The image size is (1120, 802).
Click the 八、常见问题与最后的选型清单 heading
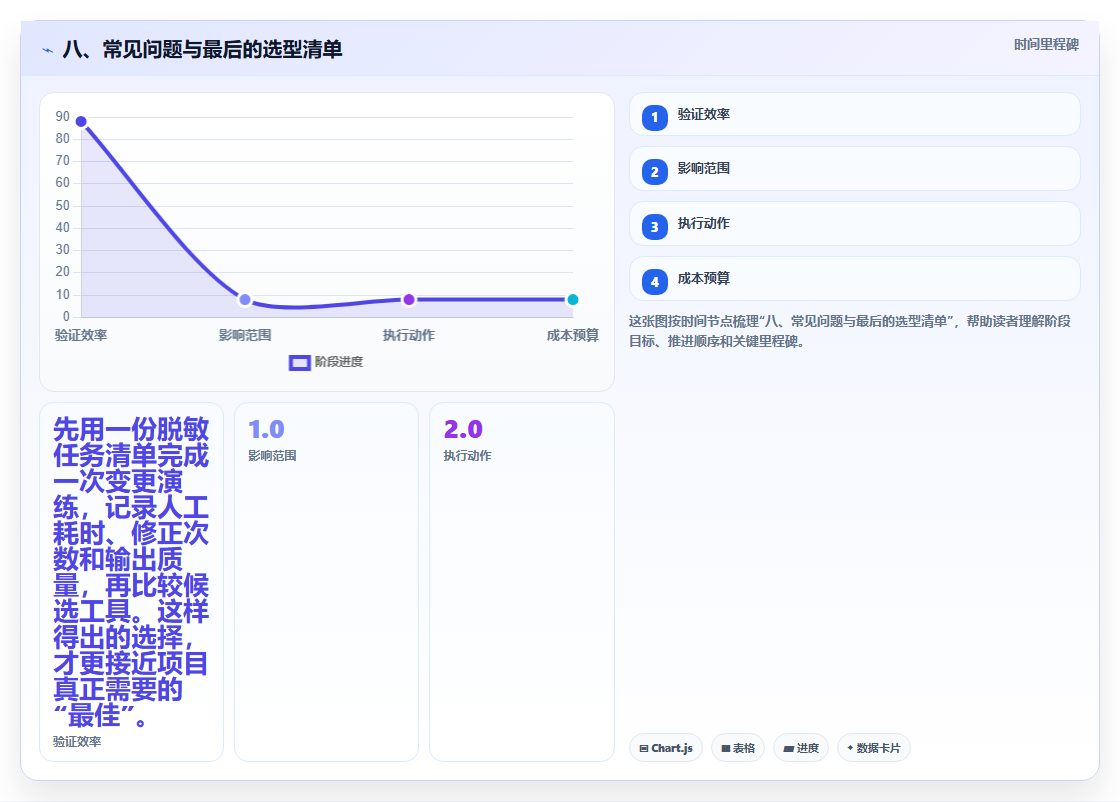(203, 49)
